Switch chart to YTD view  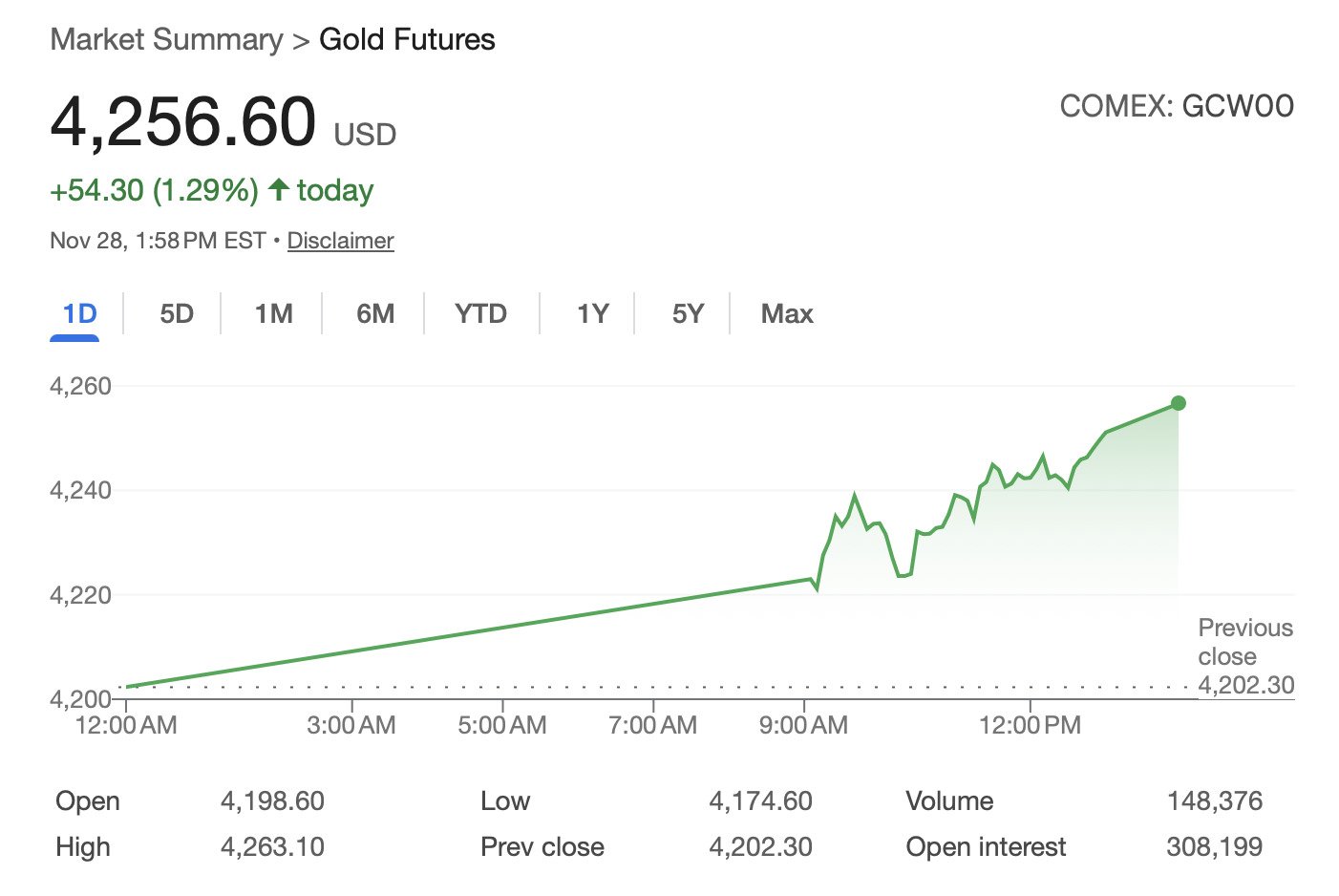click(x=480, y=314)
